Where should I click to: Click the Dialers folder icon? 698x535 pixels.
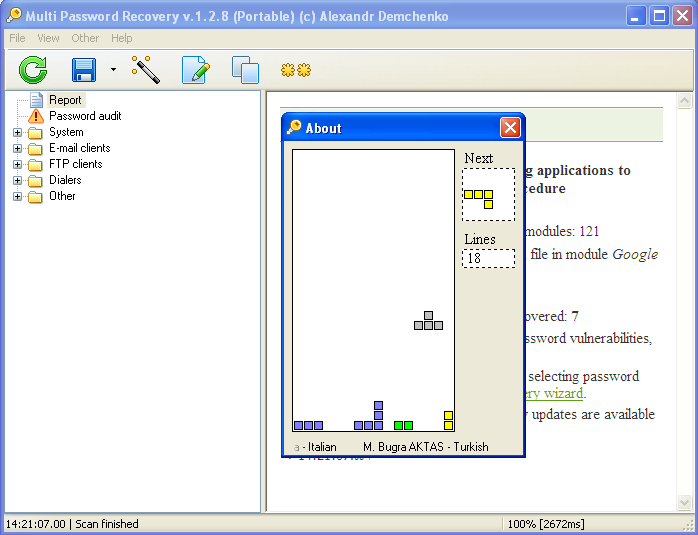click(35, 181)
